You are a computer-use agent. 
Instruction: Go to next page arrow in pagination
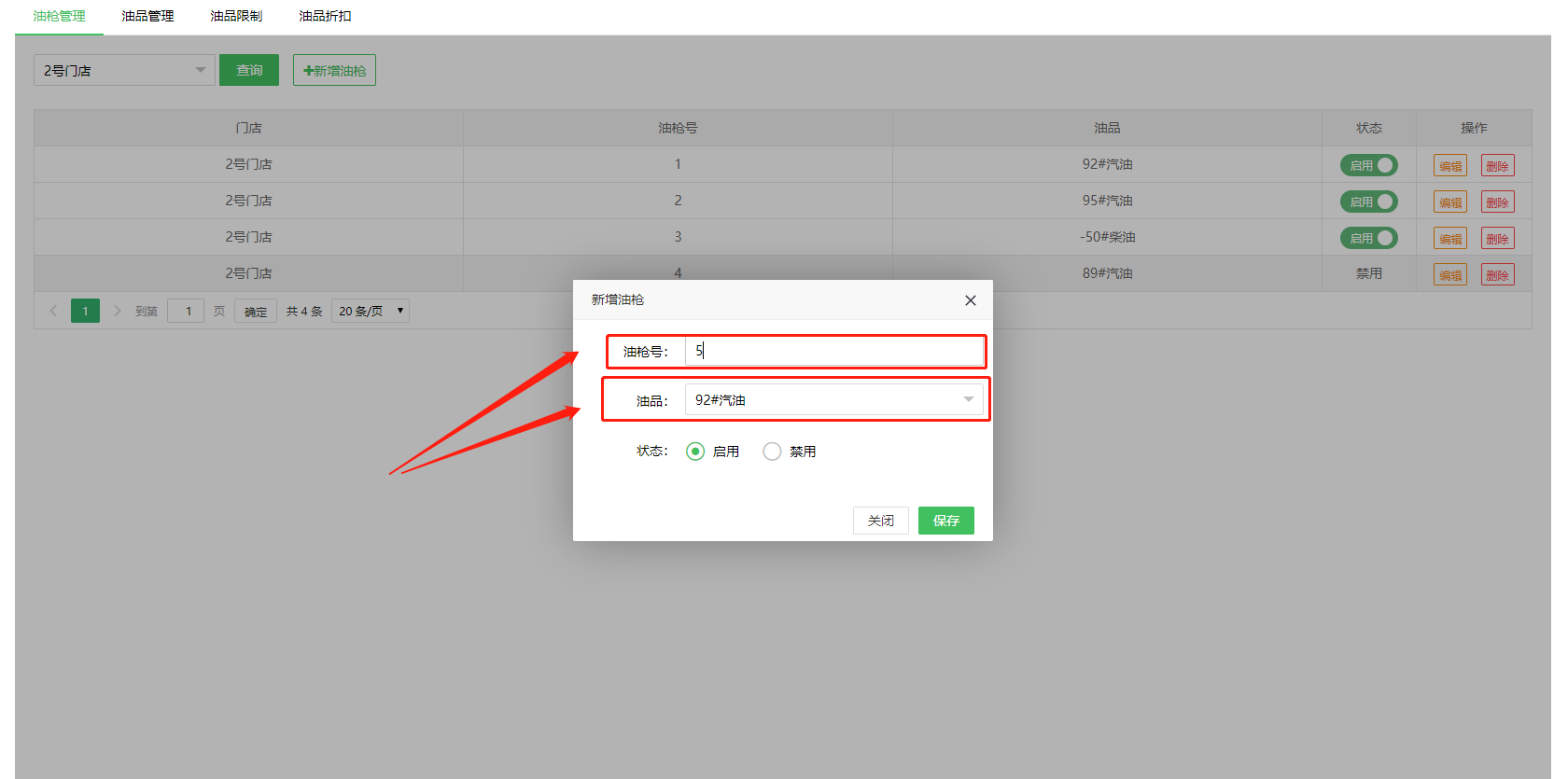click(118, 311)
